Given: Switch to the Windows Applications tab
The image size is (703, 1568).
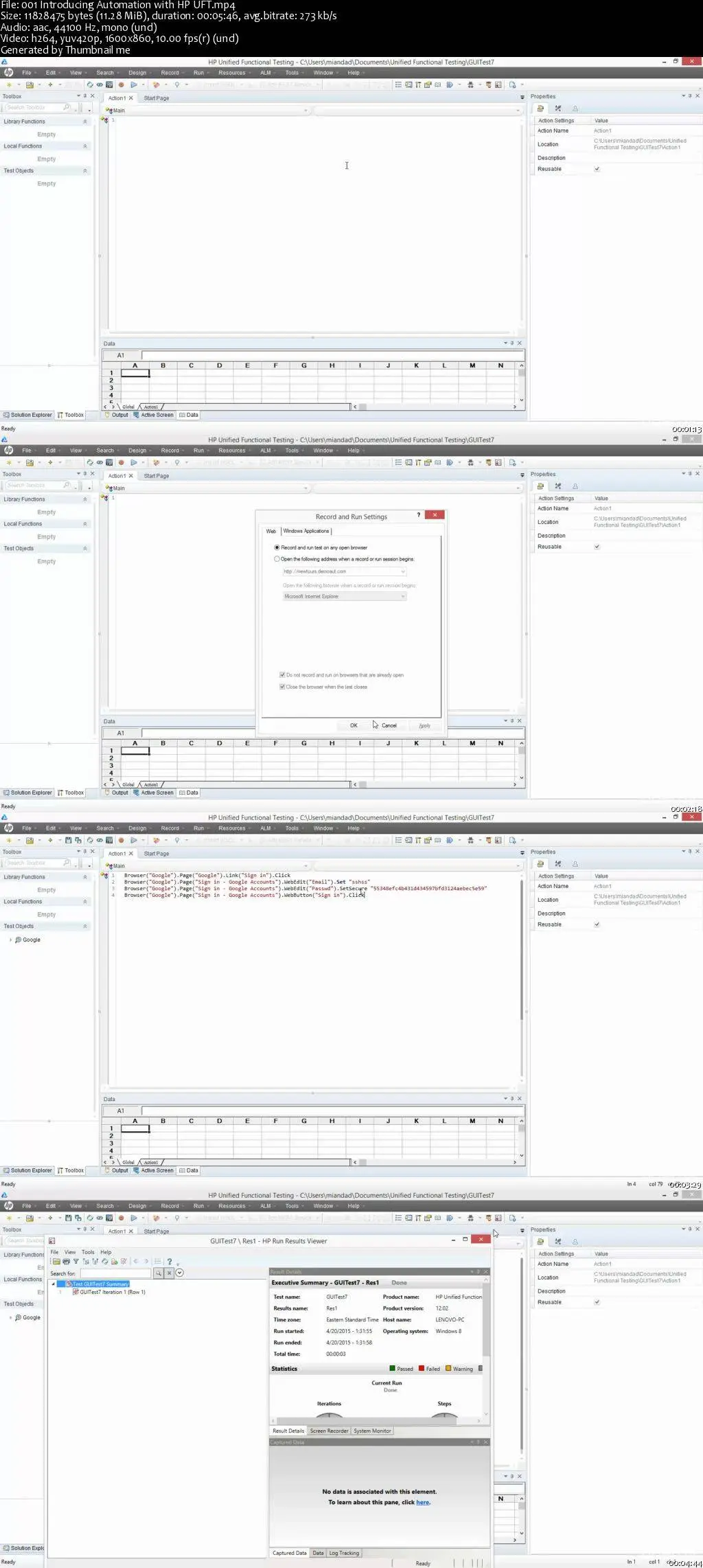Looking at the screenshot, I should (x=306, y=531).
